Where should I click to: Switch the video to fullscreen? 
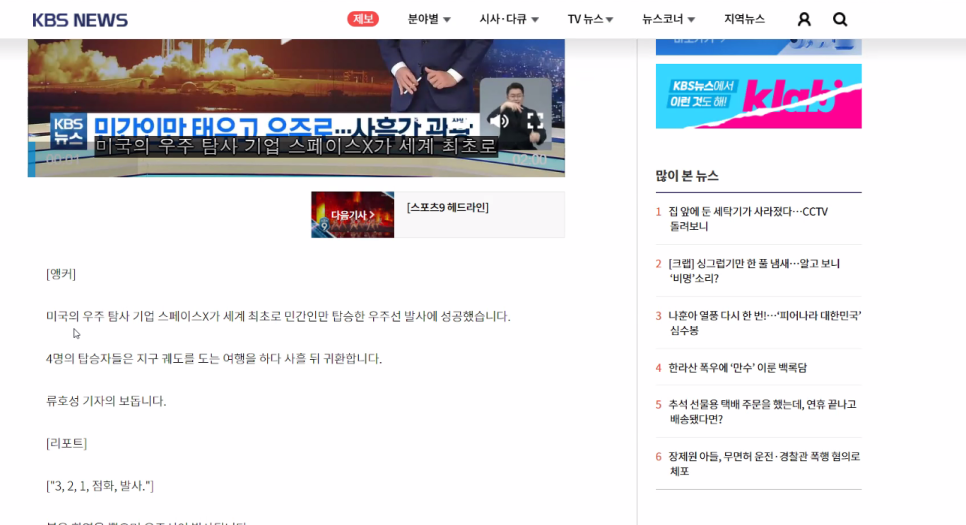[x=535, y=121]
